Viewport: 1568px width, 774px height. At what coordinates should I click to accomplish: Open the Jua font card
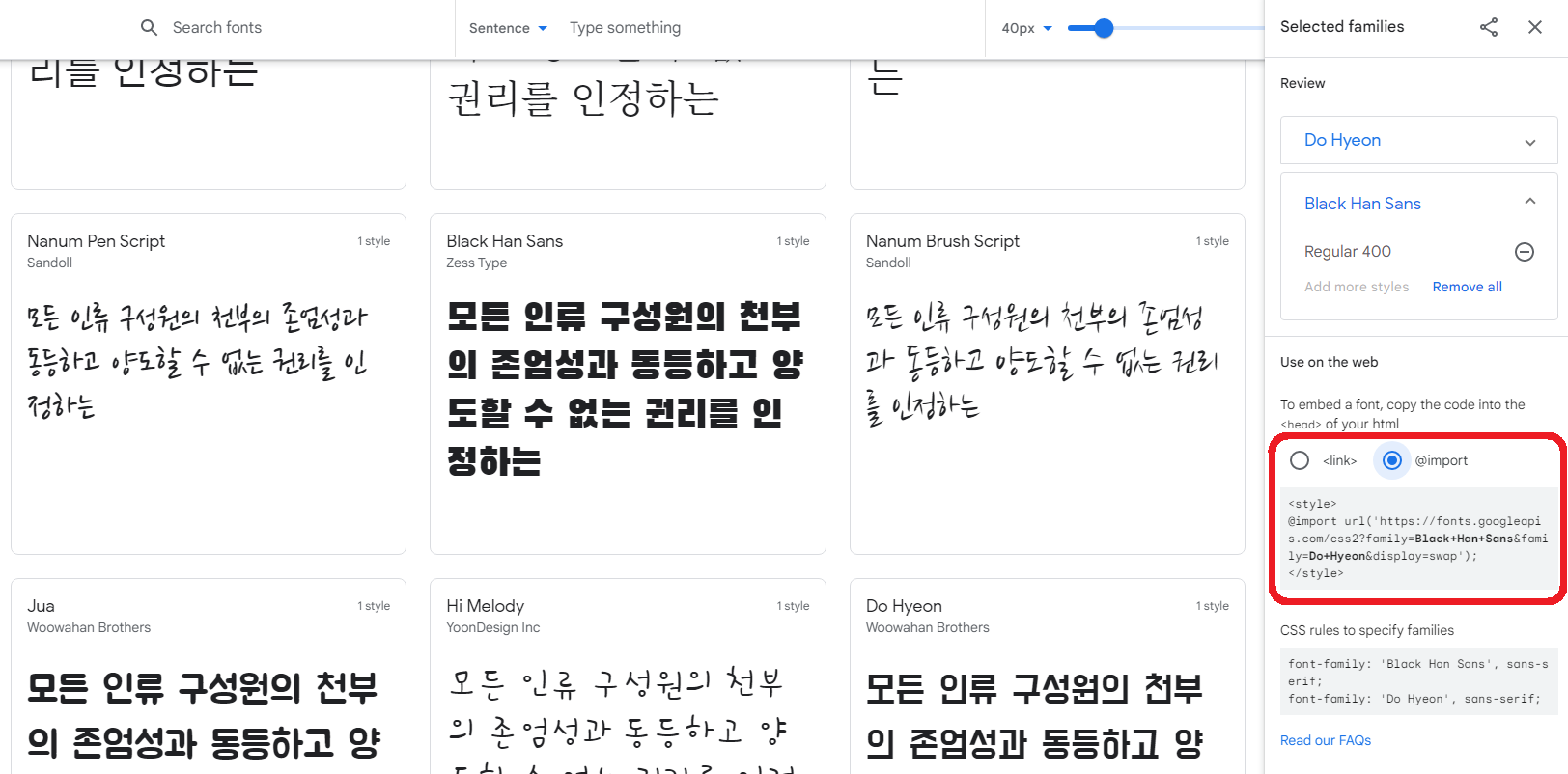click(x=209, y=677)
